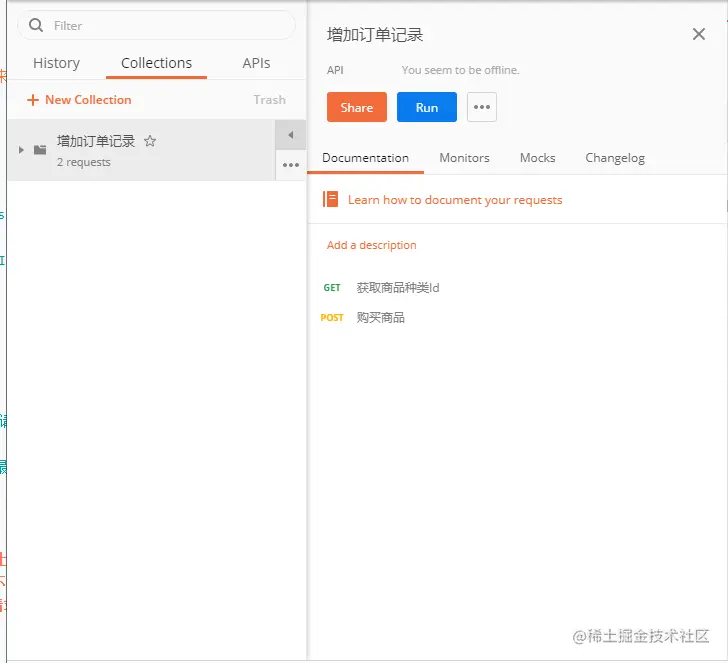Click the blue Run button

427,107
